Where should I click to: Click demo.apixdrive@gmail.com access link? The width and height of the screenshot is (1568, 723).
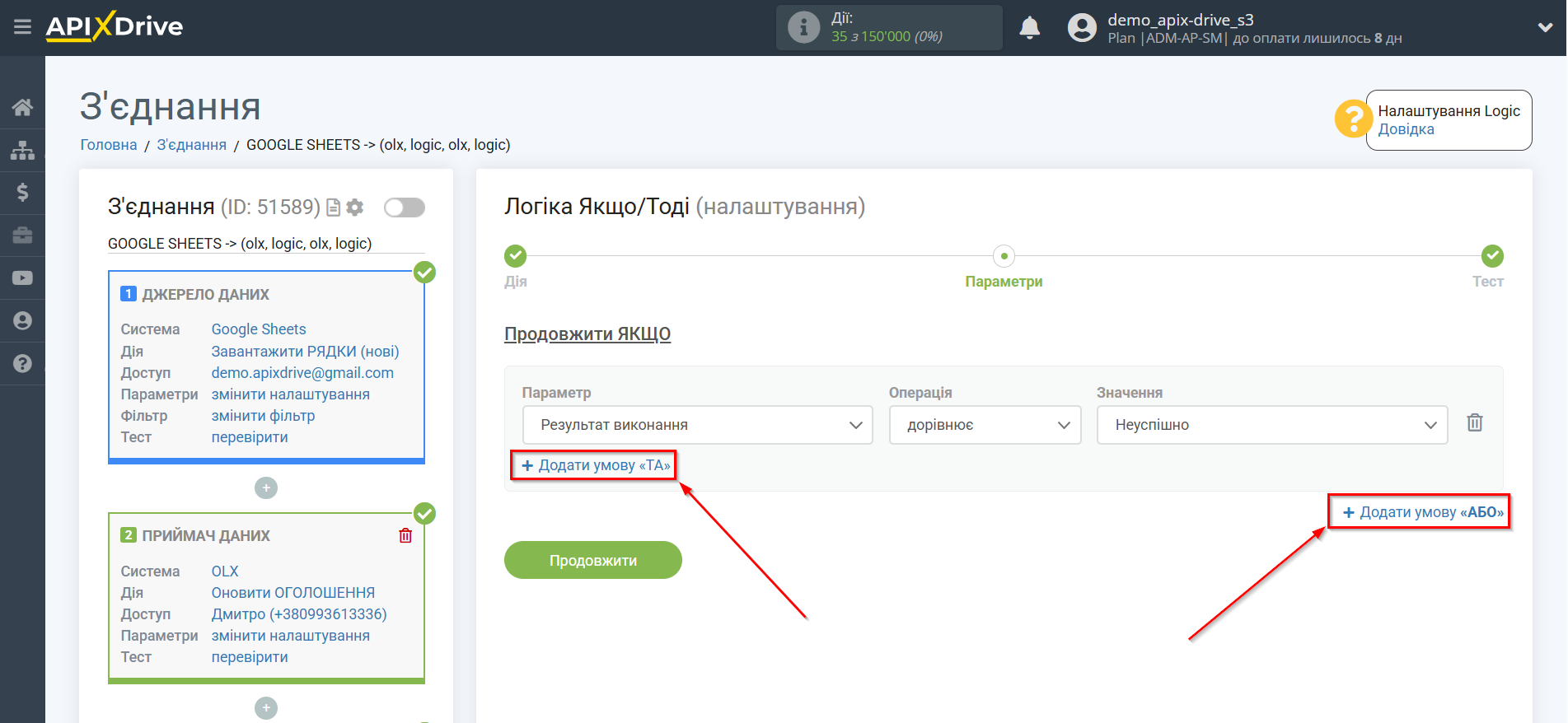[302, 373]
